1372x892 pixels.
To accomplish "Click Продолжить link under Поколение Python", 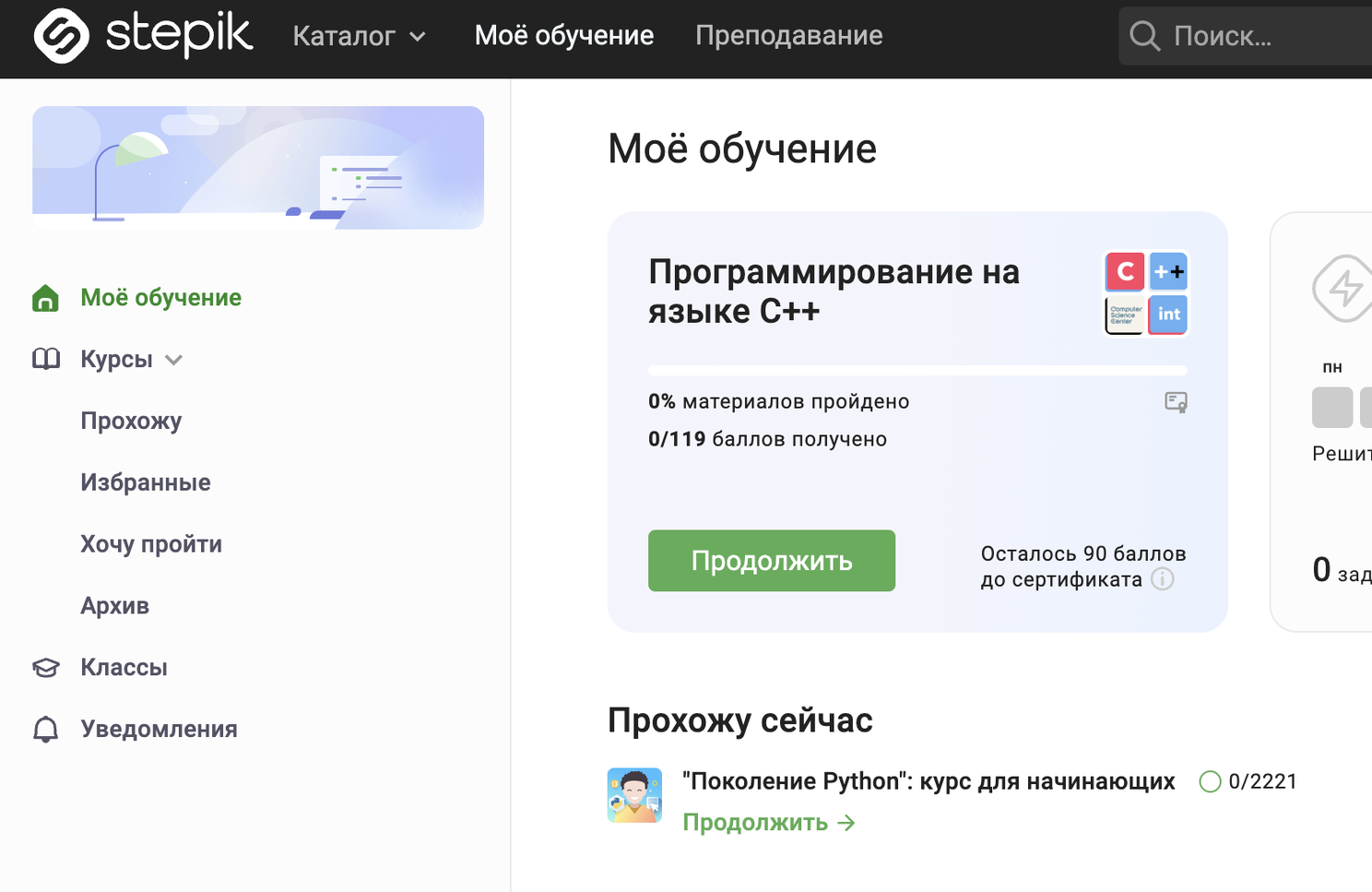I will (769, 822).
